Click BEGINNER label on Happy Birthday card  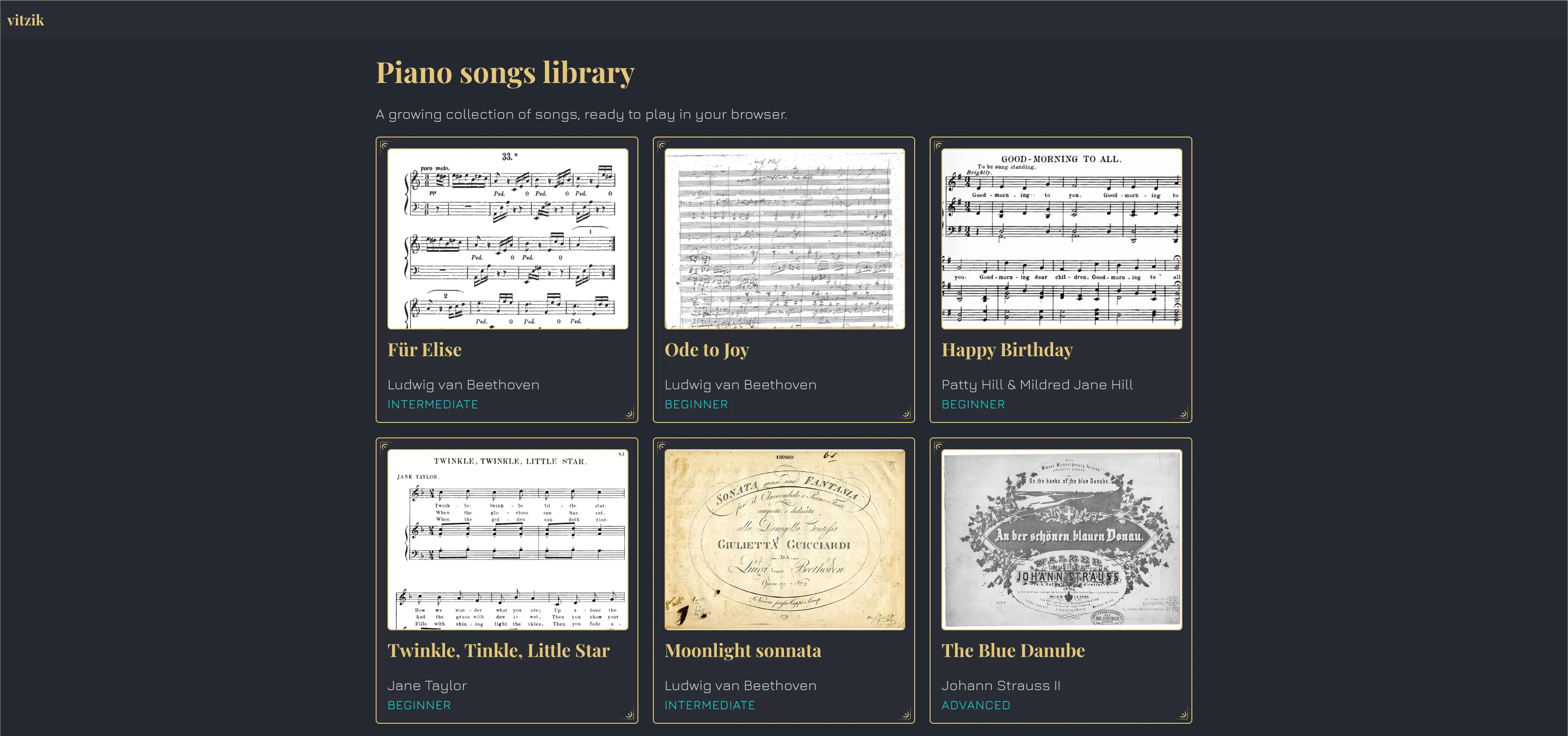point(973,404)
